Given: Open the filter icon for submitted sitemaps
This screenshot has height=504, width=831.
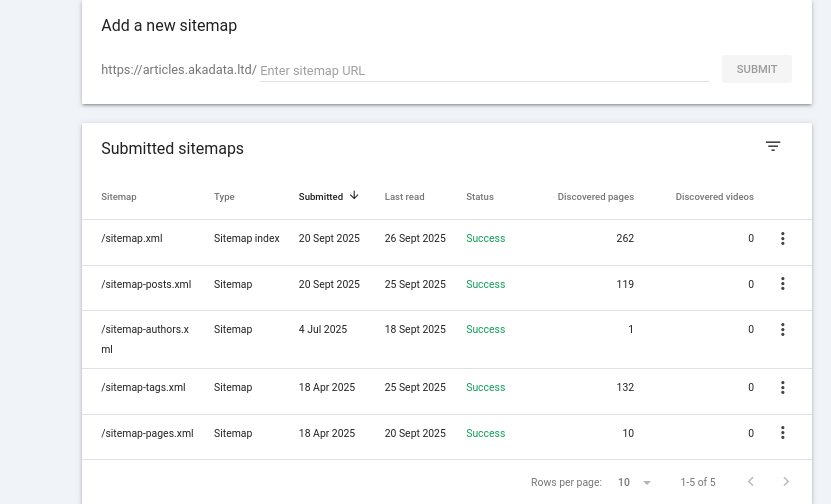Looking at the screenshot, I should coord(773,146).
